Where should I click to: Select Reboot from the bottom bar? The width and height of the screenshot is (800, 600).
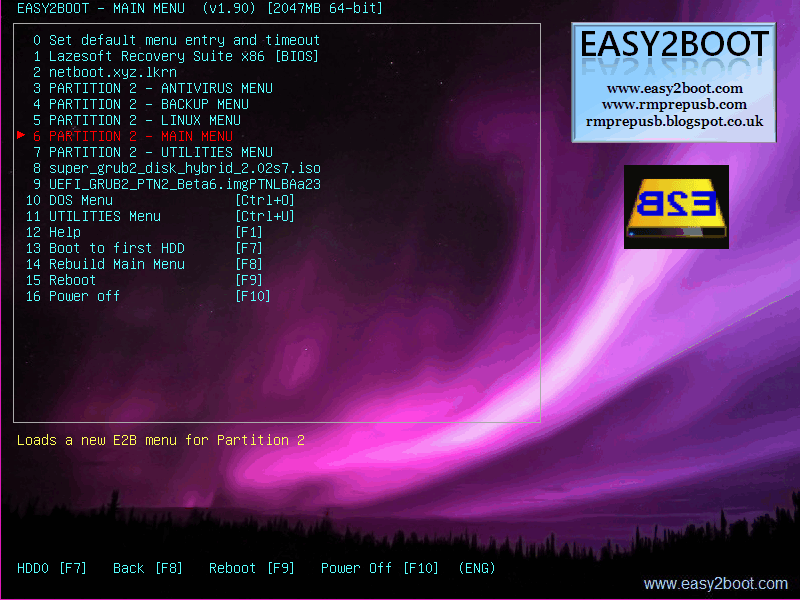[x=251, y=568]
